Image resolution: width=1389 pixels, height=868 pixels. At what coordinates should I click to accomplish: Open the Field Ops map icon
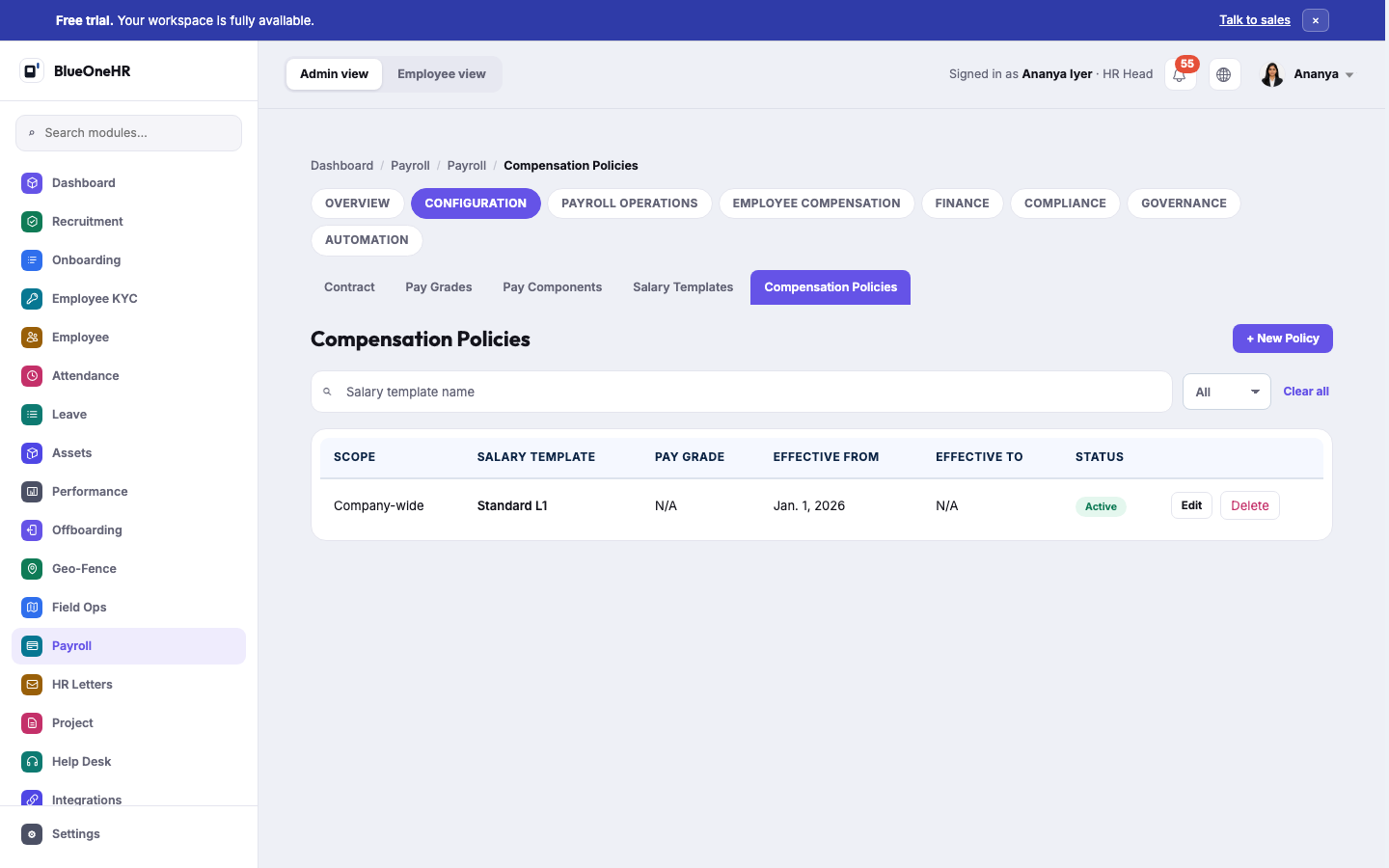[x=32, y=608]
